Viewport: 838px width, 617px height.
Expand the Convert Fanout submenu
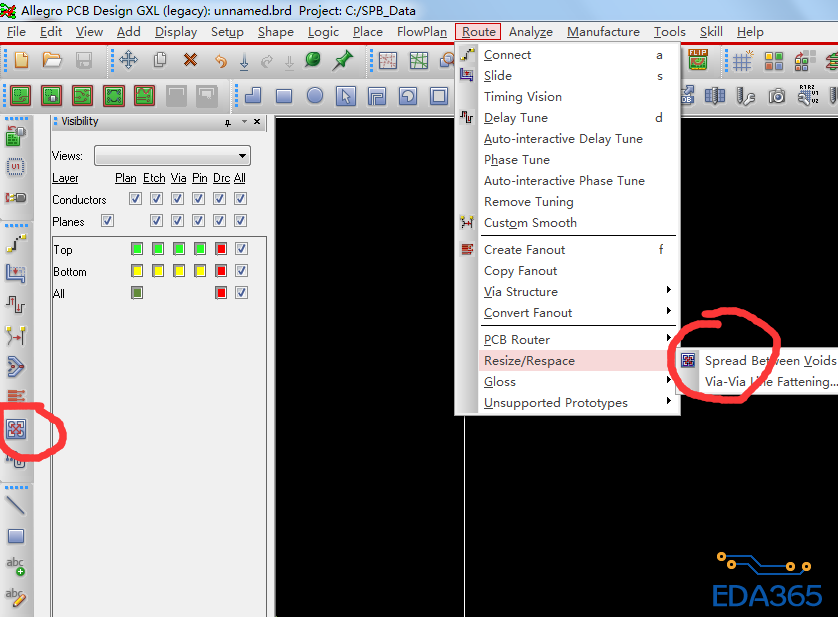(x=579, y=313)
